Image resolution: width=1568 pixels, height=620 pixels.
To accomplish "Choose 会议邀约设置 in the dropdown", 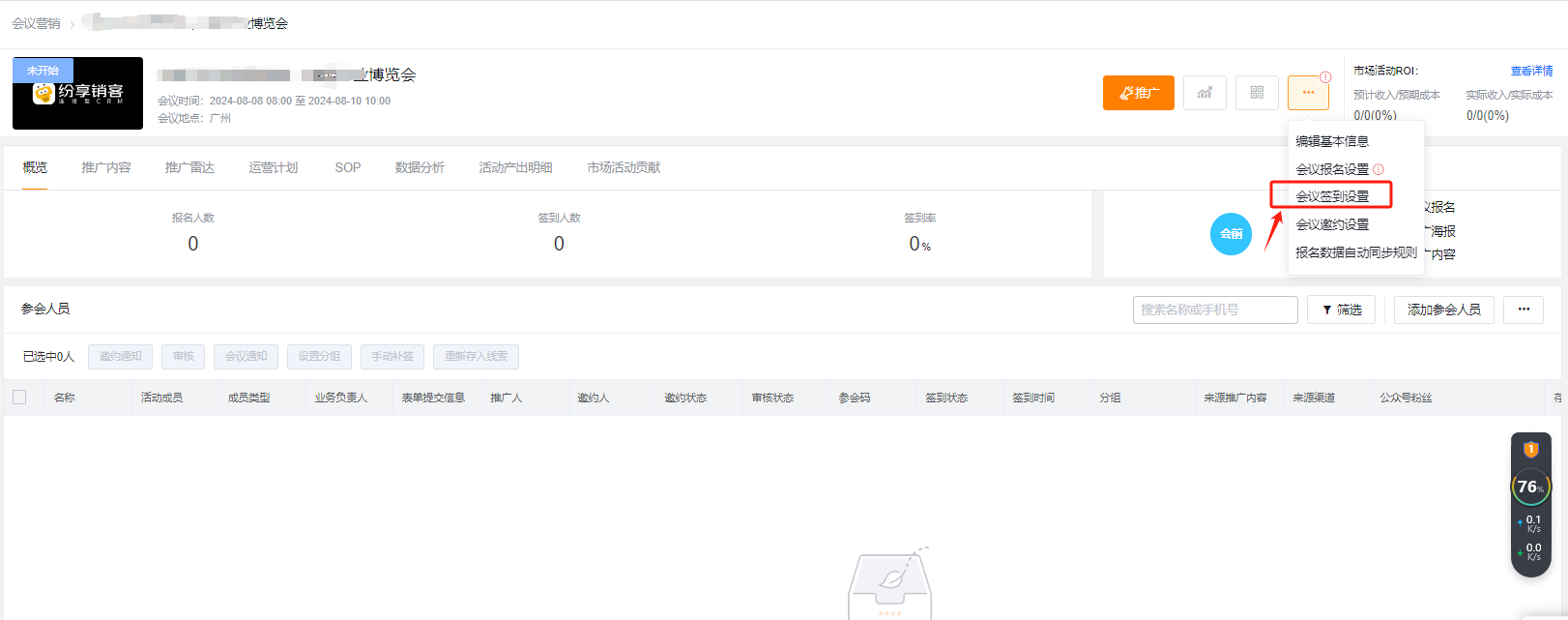I will pyautogui.click(x=1332, y=224).
